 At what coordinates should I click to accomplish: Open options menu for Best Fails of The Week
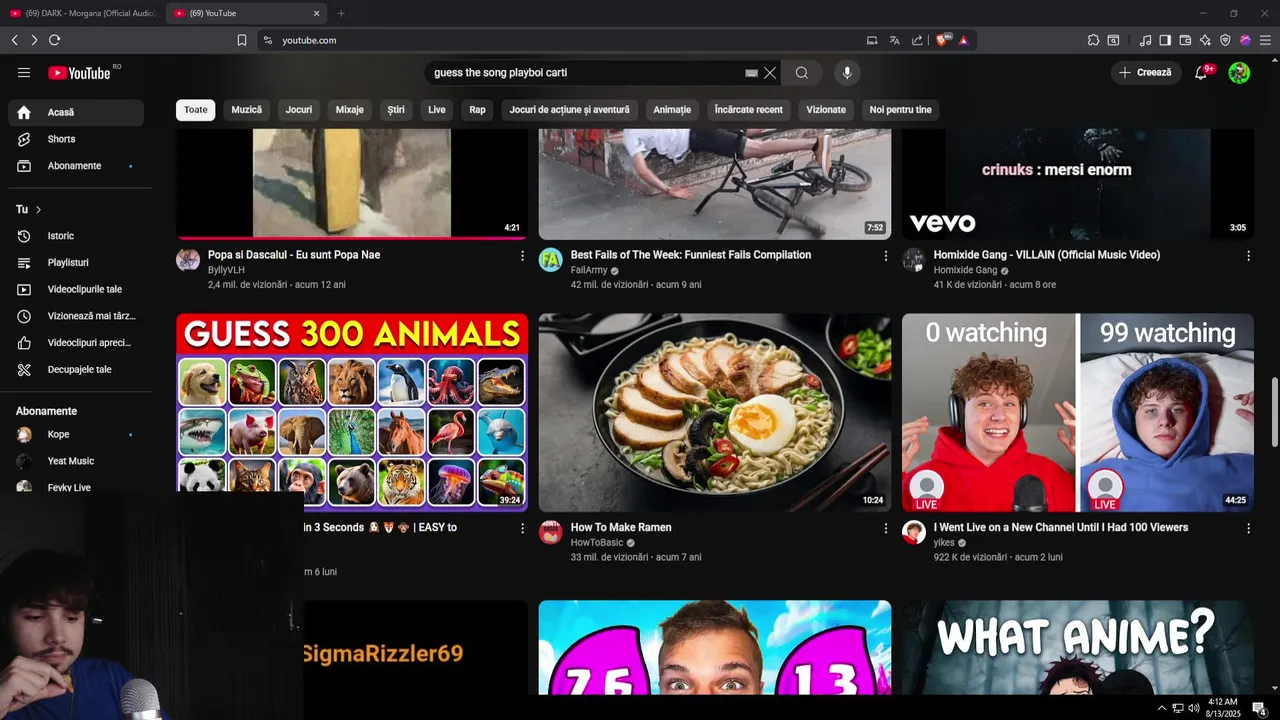tap(885, 256)
